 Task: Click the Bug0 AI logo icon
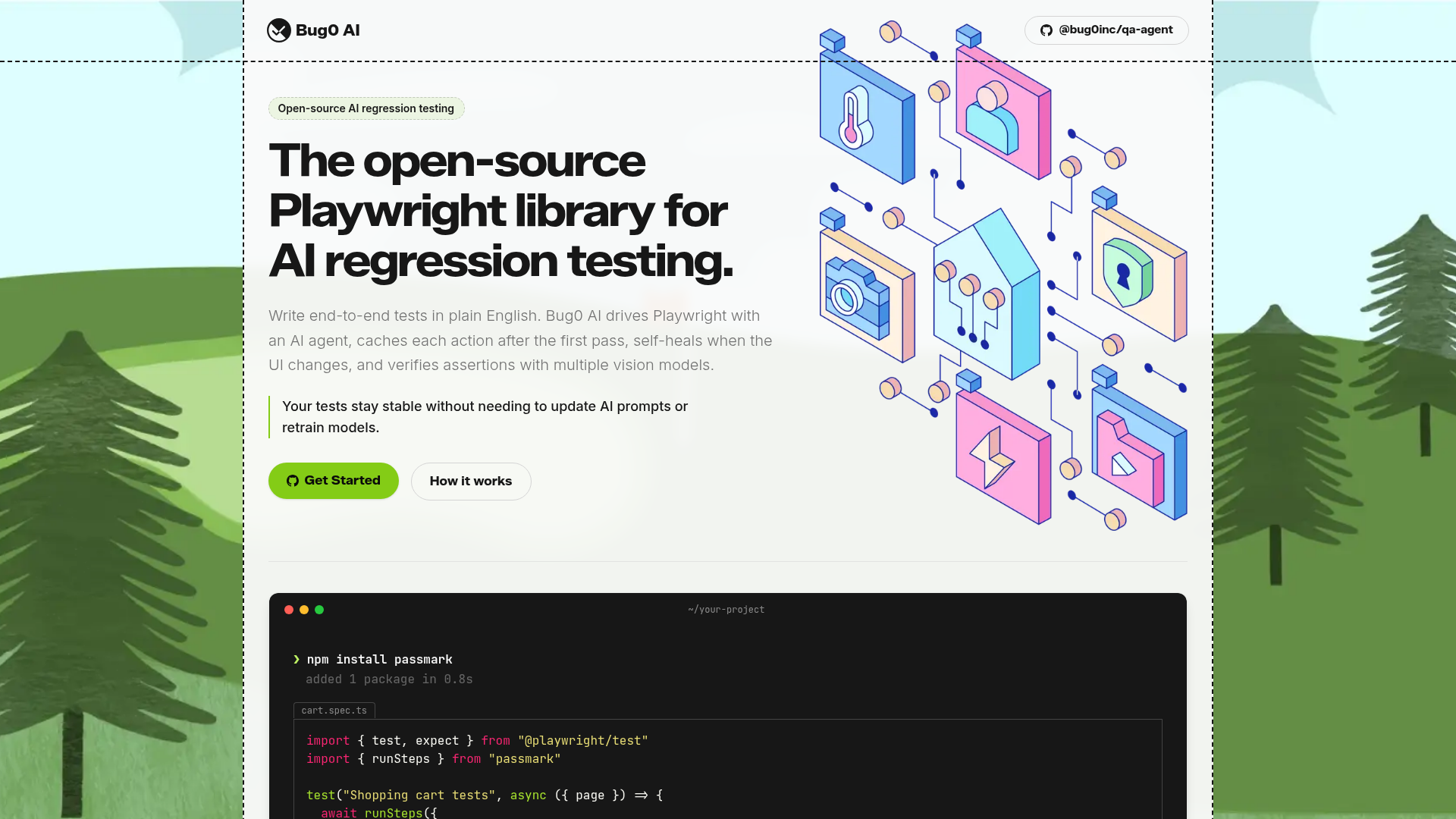279,30
